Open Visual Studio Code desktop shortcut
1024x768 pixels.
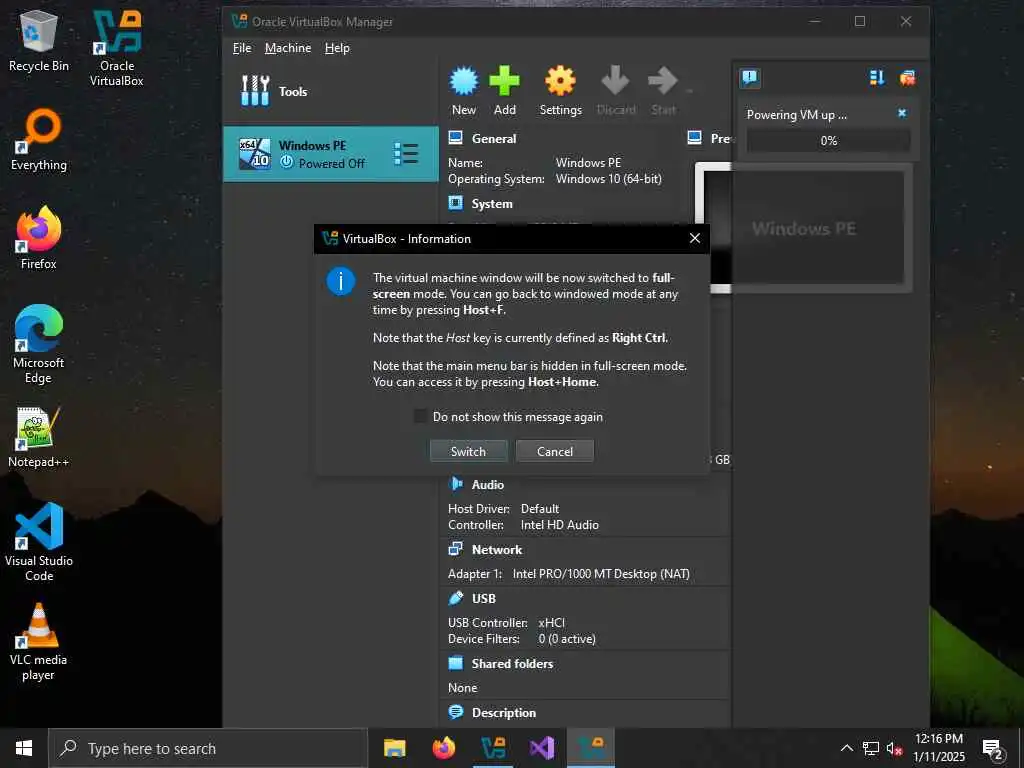coord(39,541)
